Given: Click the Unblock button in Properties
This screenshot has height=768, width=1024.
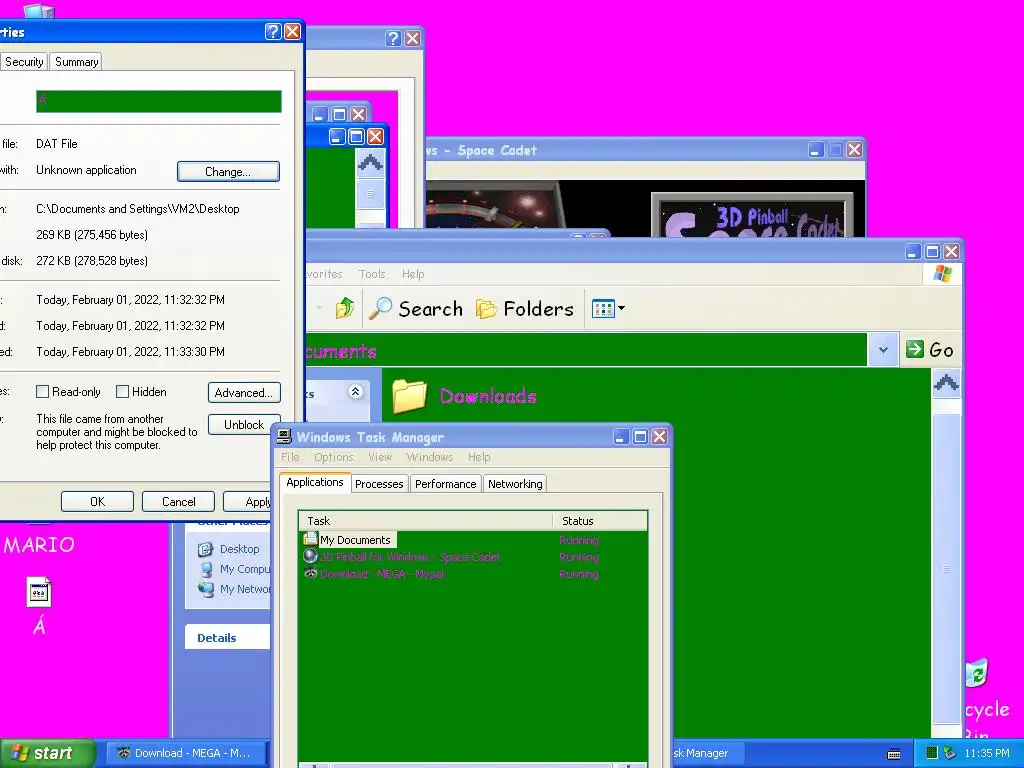Looking at the screenshot, I should 244,424.
